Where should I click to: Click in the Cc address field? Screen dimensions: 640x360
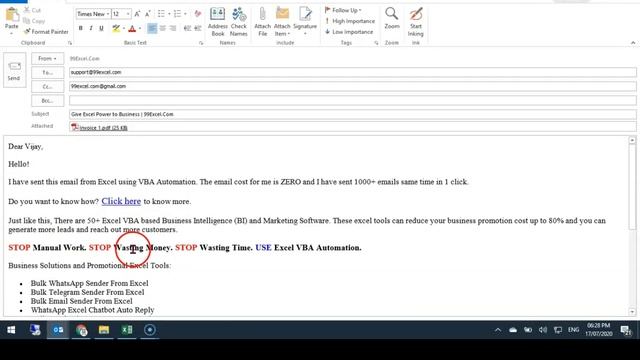tap(353, 86)
